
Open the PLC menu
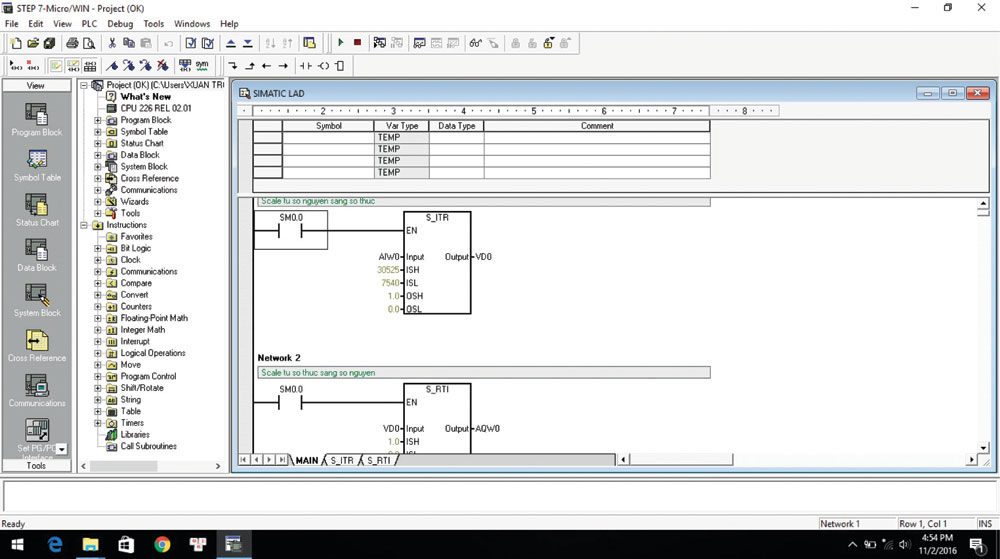tap(89, 24)
